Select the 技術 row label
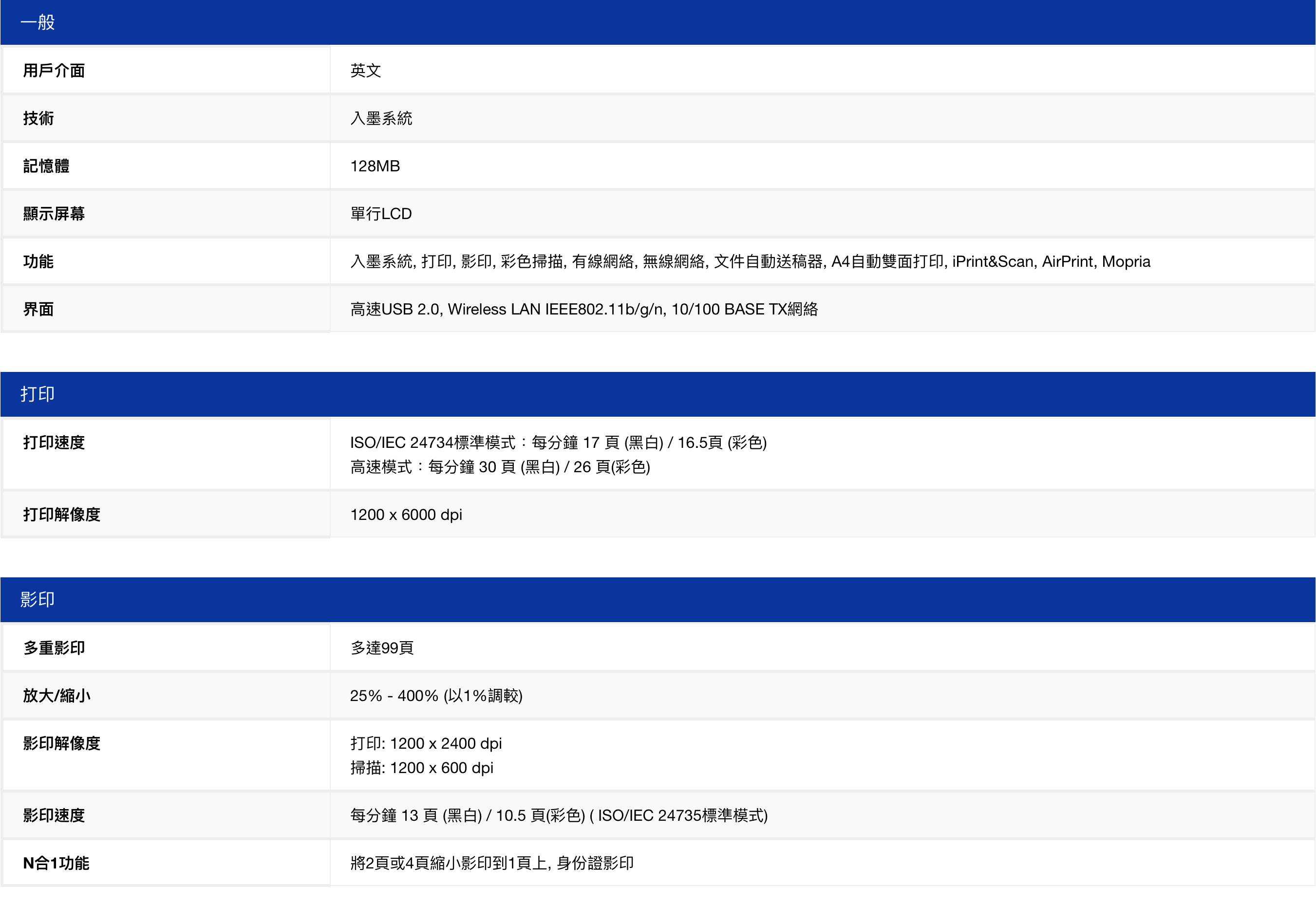1316x923 pixels. (x=38, y=118)
